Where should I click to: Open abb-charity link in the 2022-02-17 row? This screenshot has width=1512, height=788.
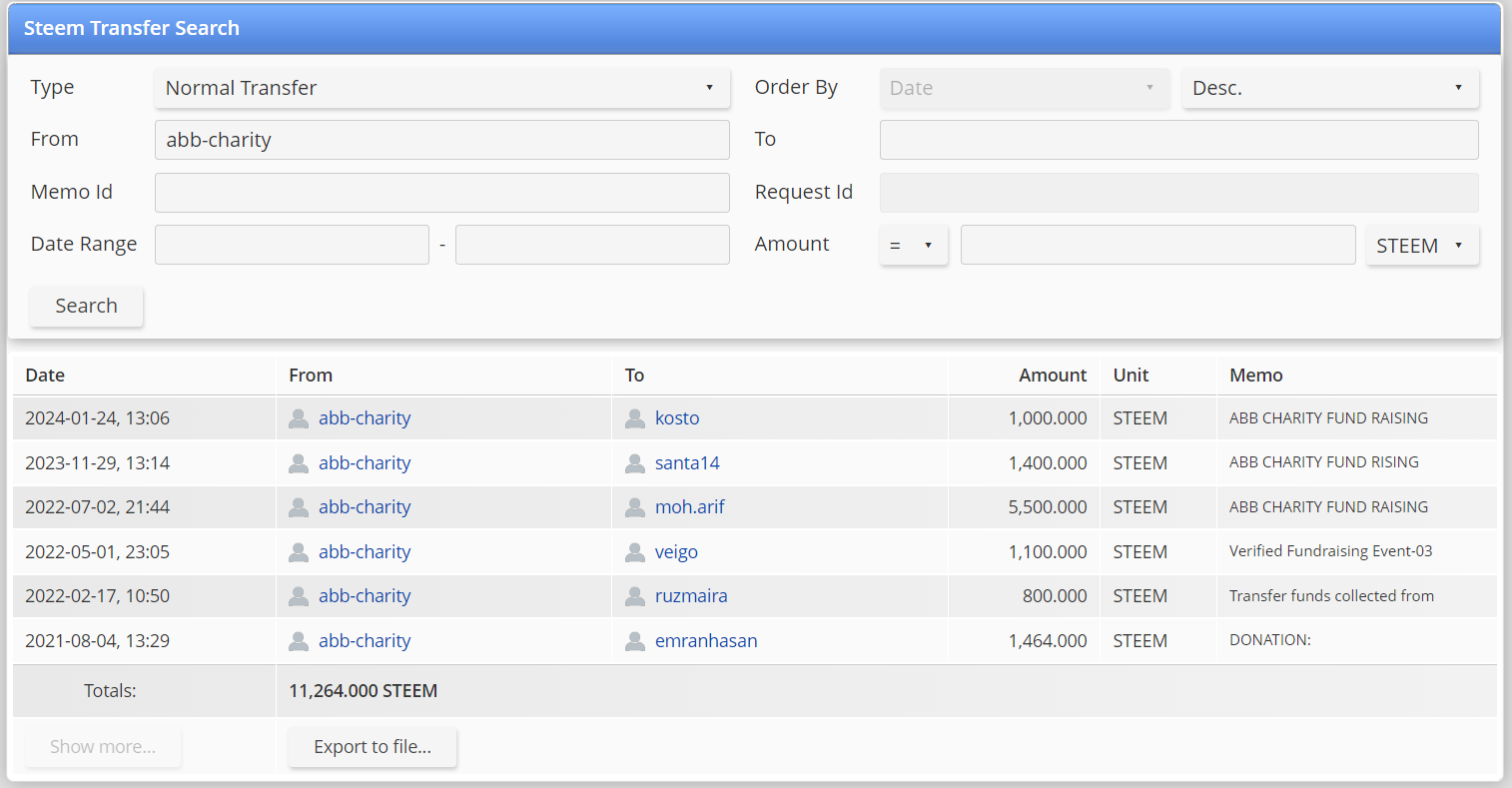pos(365,596)
